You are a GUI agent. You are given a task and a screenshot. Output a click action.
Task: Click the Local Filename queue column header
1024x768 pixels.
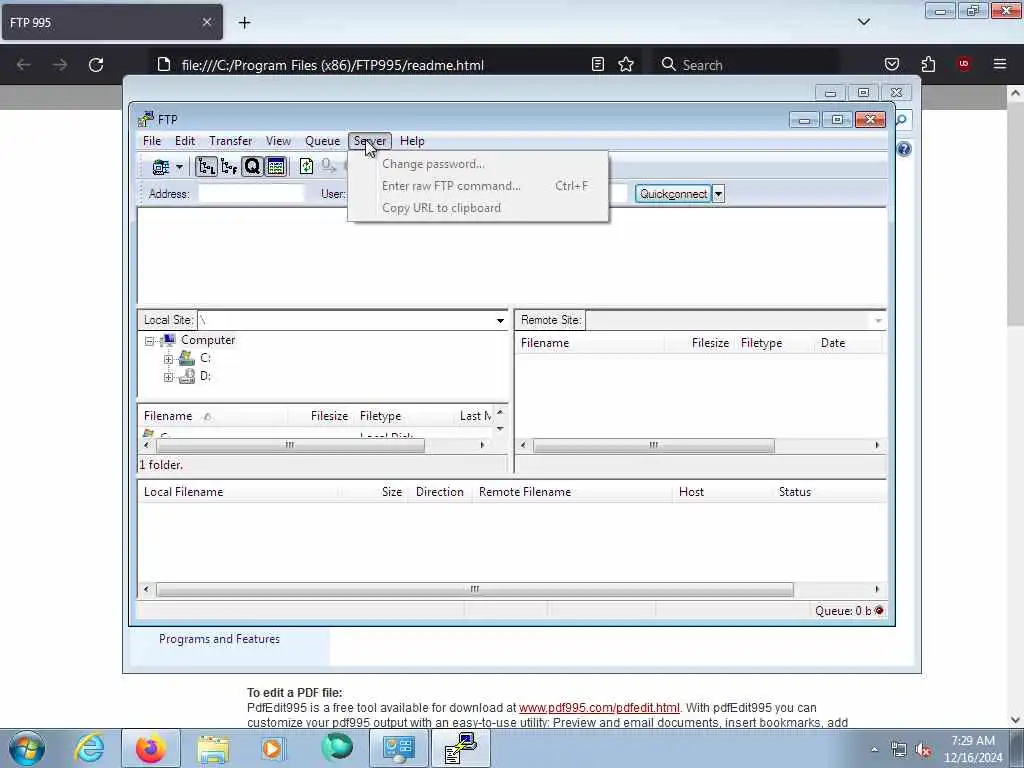238,492
